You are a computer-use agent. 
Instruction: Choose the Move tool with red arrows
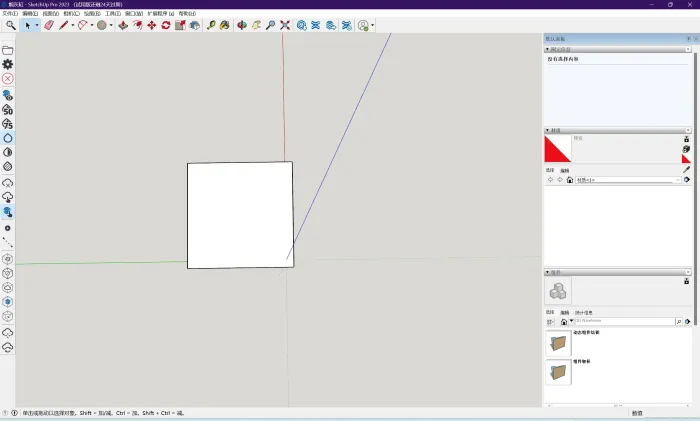(152, 25)
